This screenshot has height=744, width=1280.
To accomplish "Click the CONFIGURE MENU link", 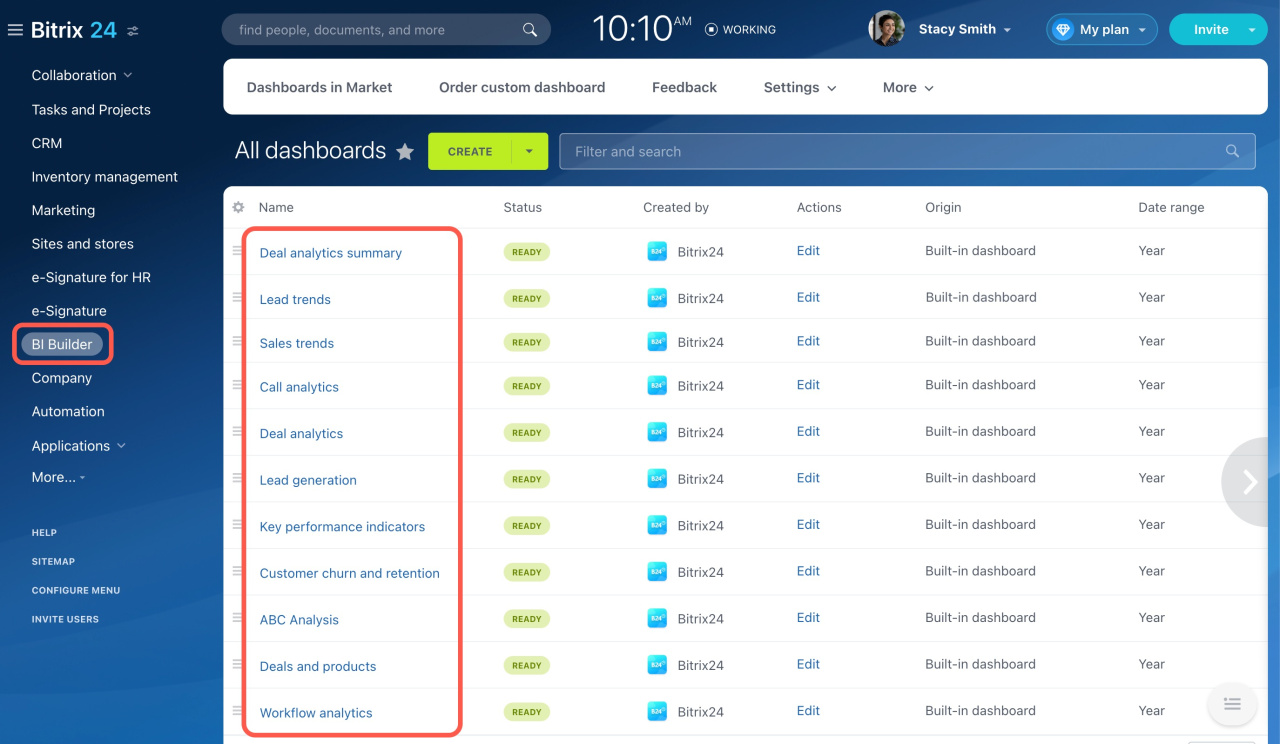I will click(76, 590).
